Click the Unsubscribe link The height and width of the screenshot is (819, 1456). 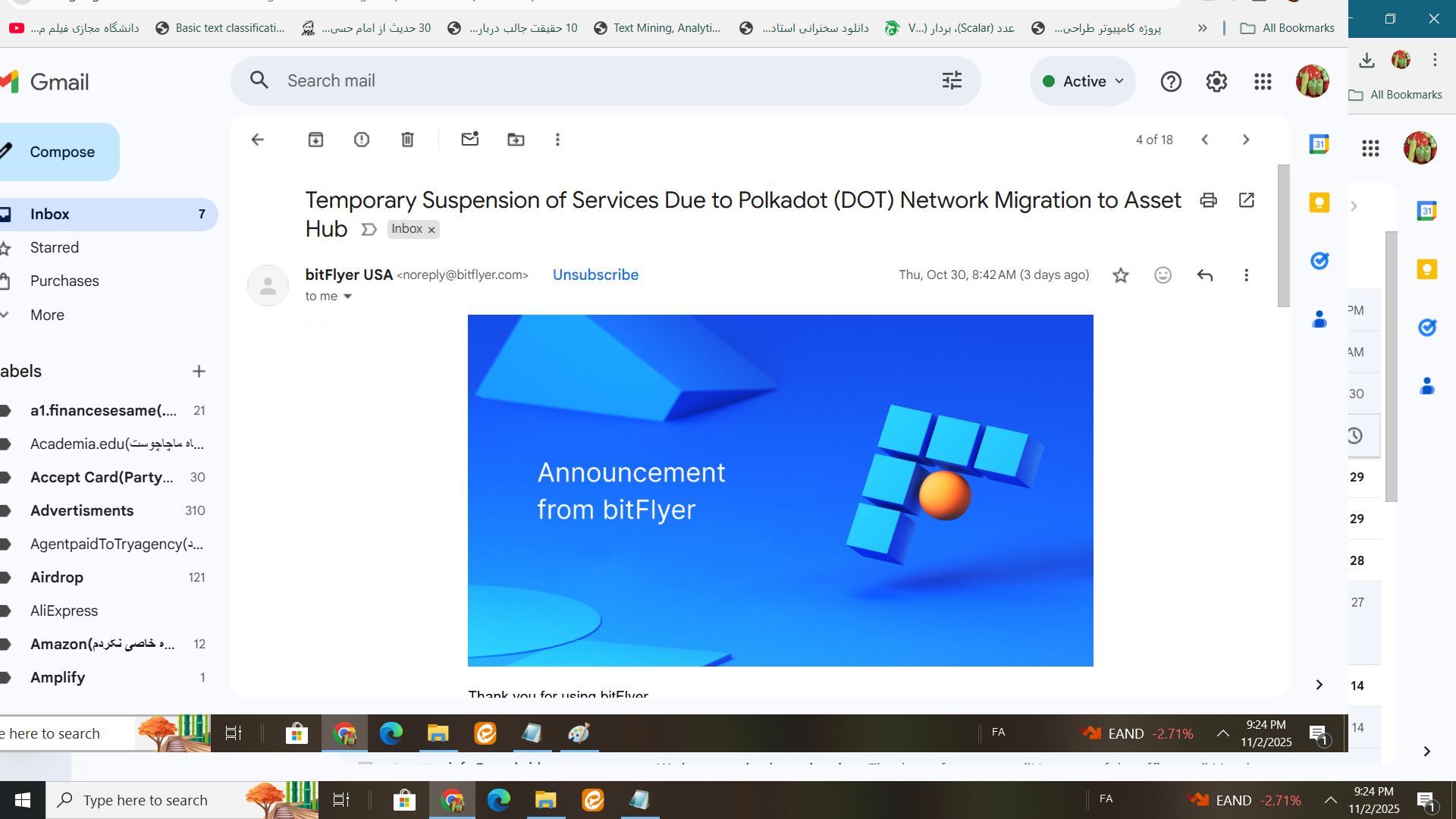(595, 275)
